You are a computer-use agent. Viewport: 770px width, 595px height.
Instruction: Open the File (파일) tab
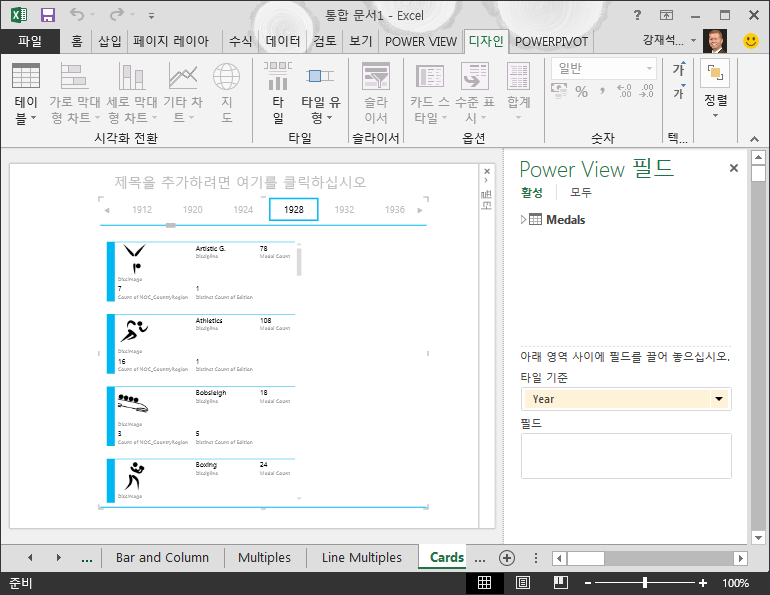(x=30, y=41)
